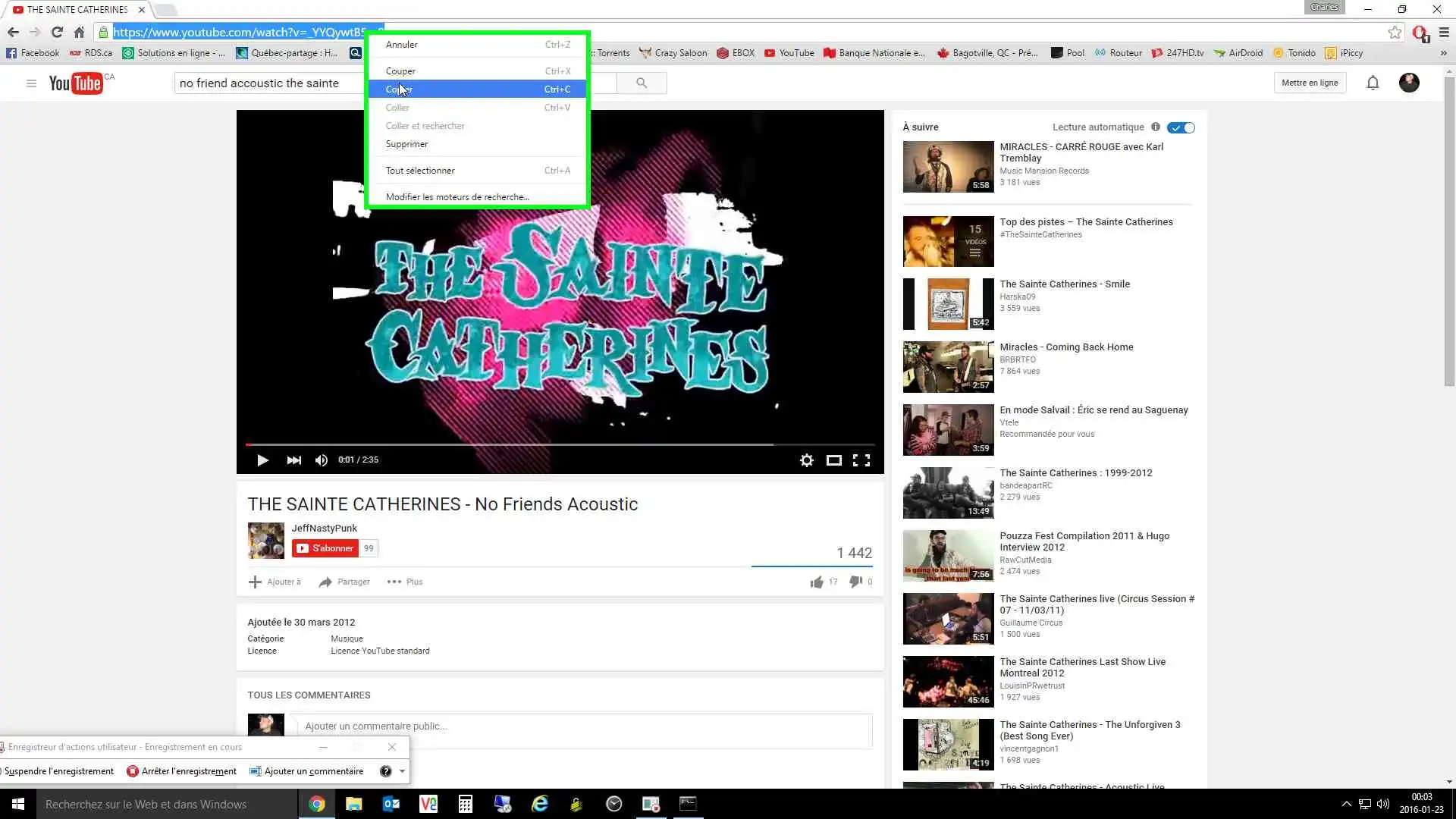The height and width of the screenshot is (819, 1456).
Task: Open JeffNastyPunk channel link
Action: tap(324, 528)
